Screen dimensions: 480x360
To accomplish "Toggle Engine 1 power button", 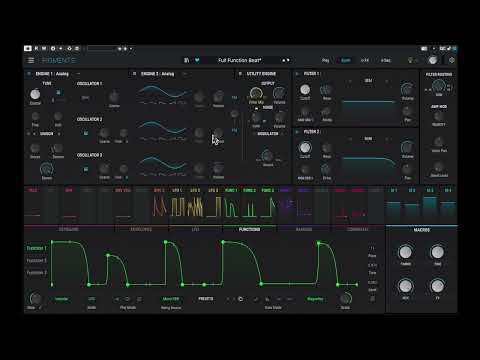I will [29, 74].
